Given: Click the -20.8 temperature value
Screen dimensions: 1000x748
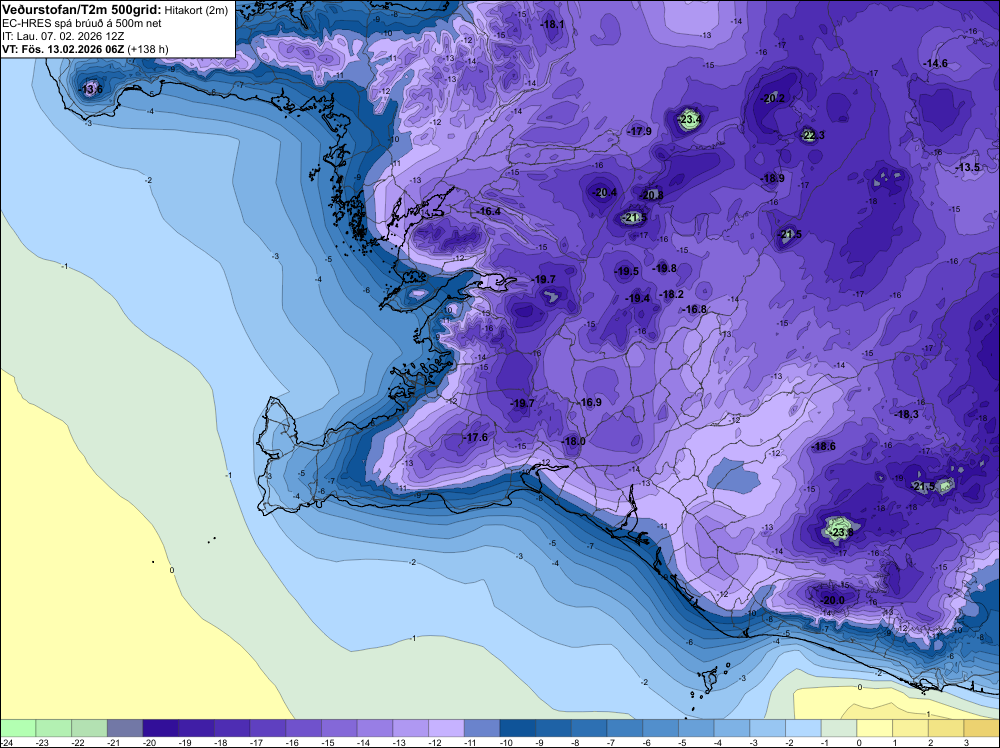Looking at the screenshot, I should [652, 195].
